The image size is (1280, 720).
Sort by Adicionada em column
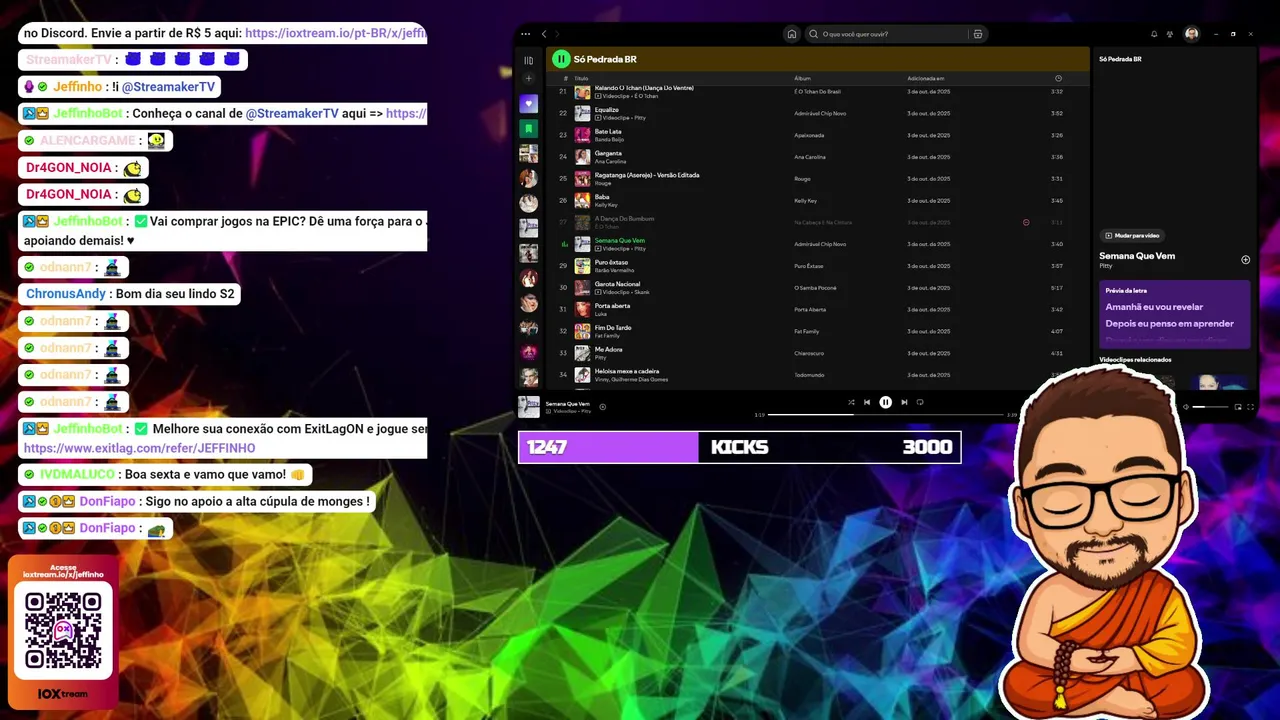(x=926, y=78)
